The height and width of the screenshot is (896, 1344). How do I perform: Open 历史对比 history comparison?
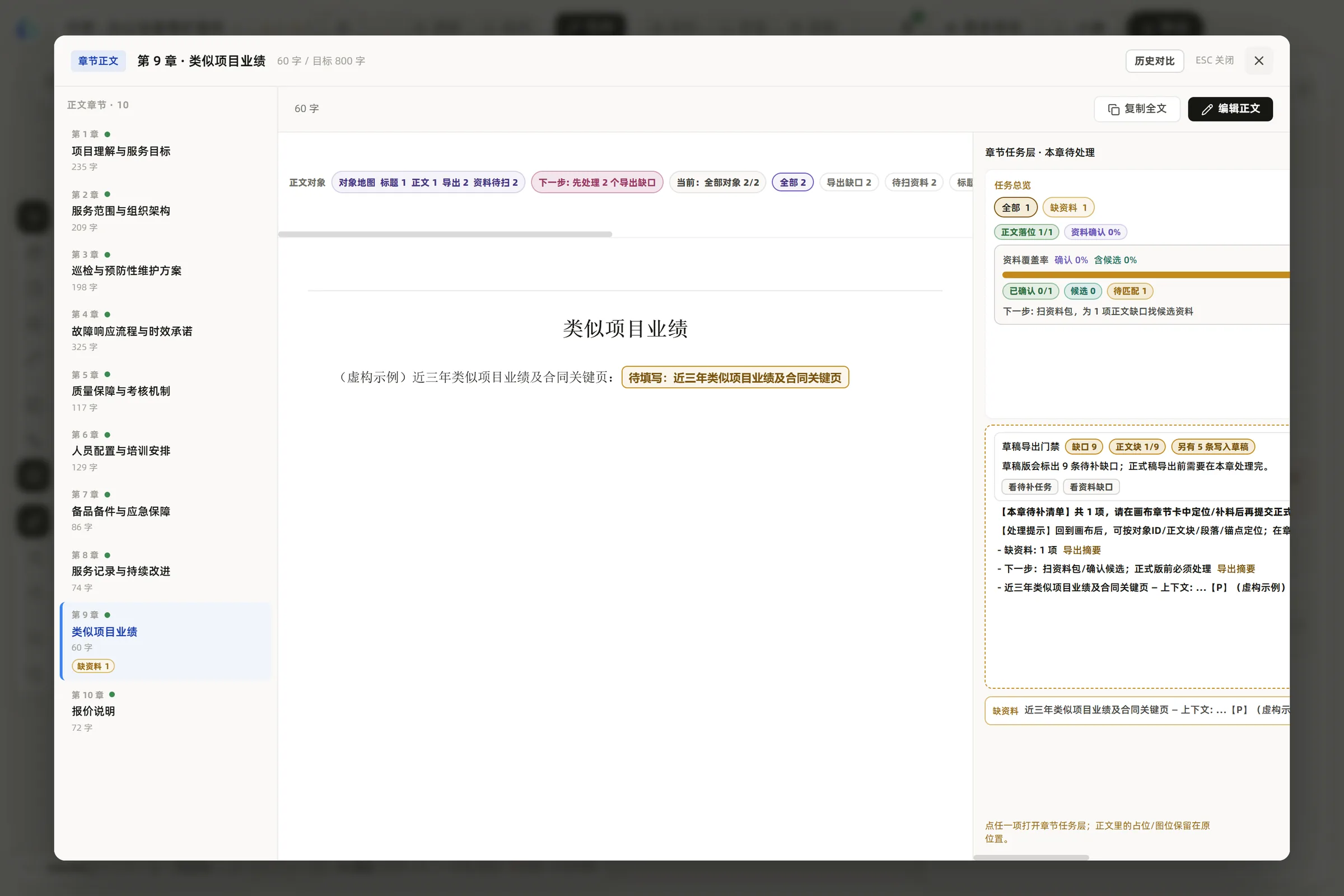[1154, 60]
